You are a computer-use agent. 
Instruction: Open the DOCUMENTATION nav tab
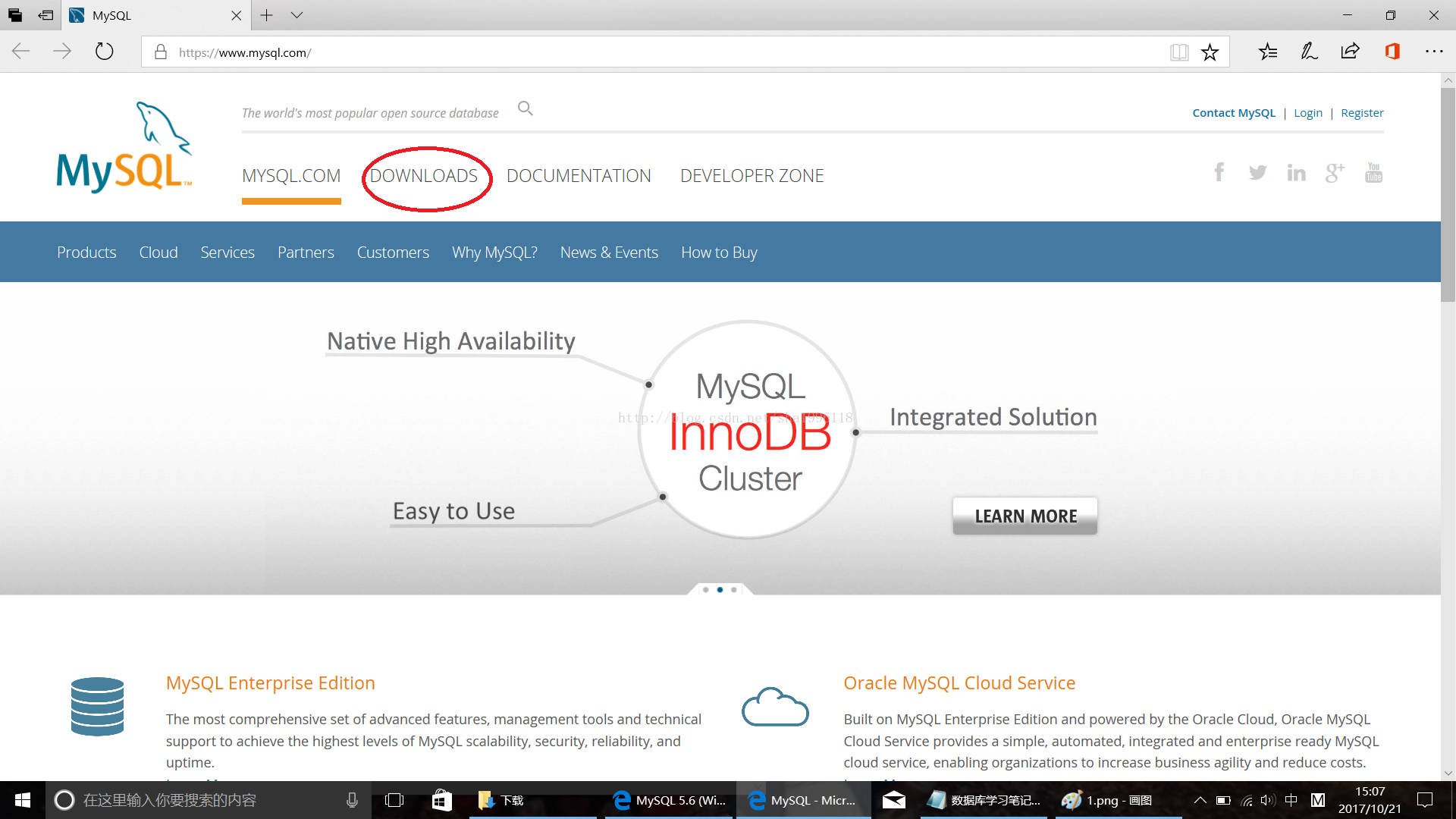579,176
